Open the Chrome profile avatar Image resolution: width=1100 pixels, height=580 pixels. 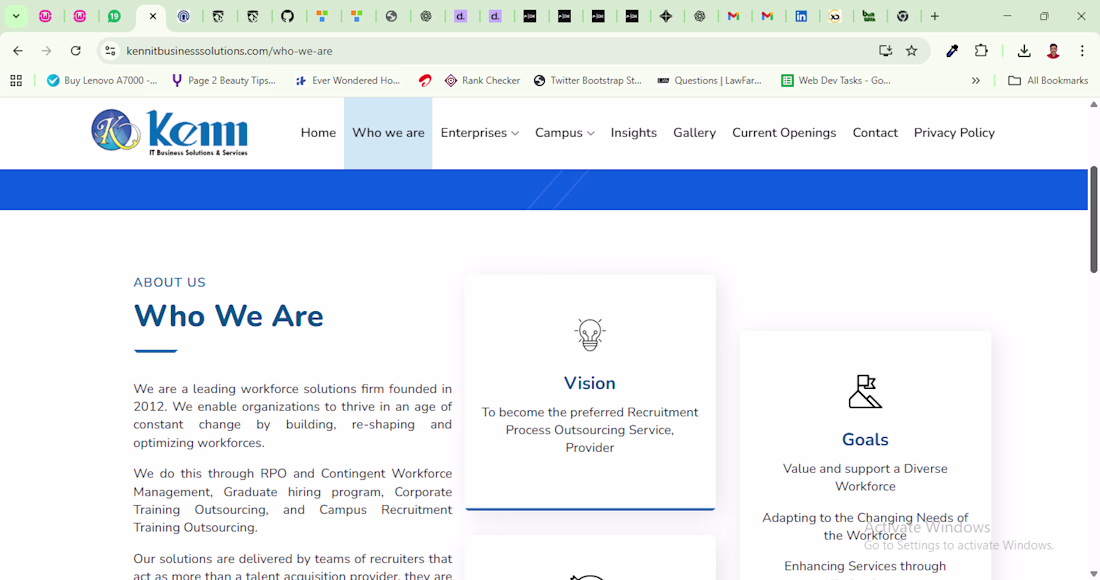[x=1053, y=50]
